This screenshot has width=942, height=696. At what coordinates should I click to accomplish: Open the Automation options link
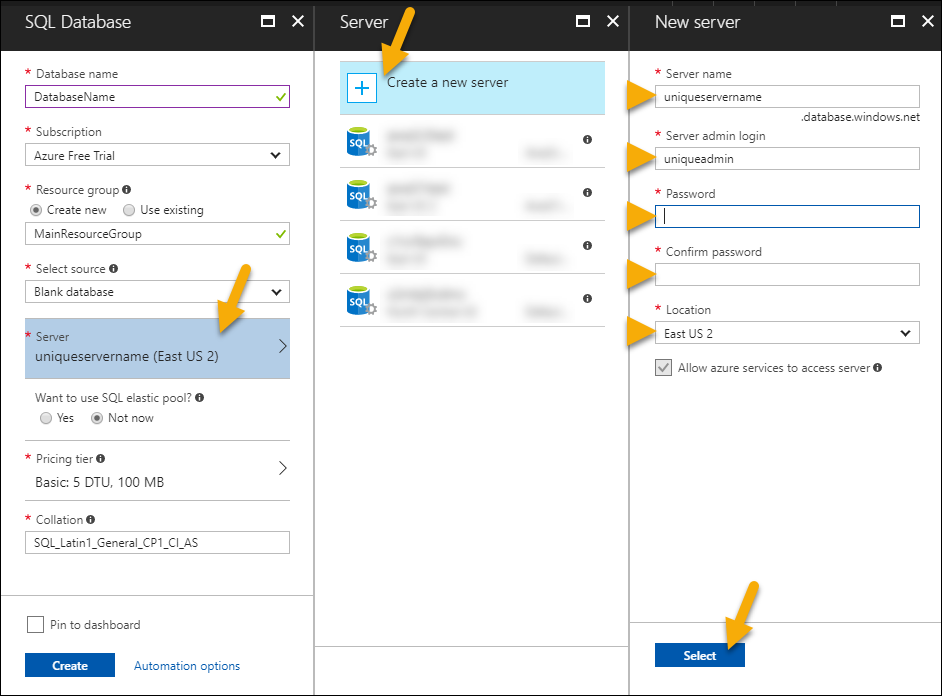pos(187,666)
